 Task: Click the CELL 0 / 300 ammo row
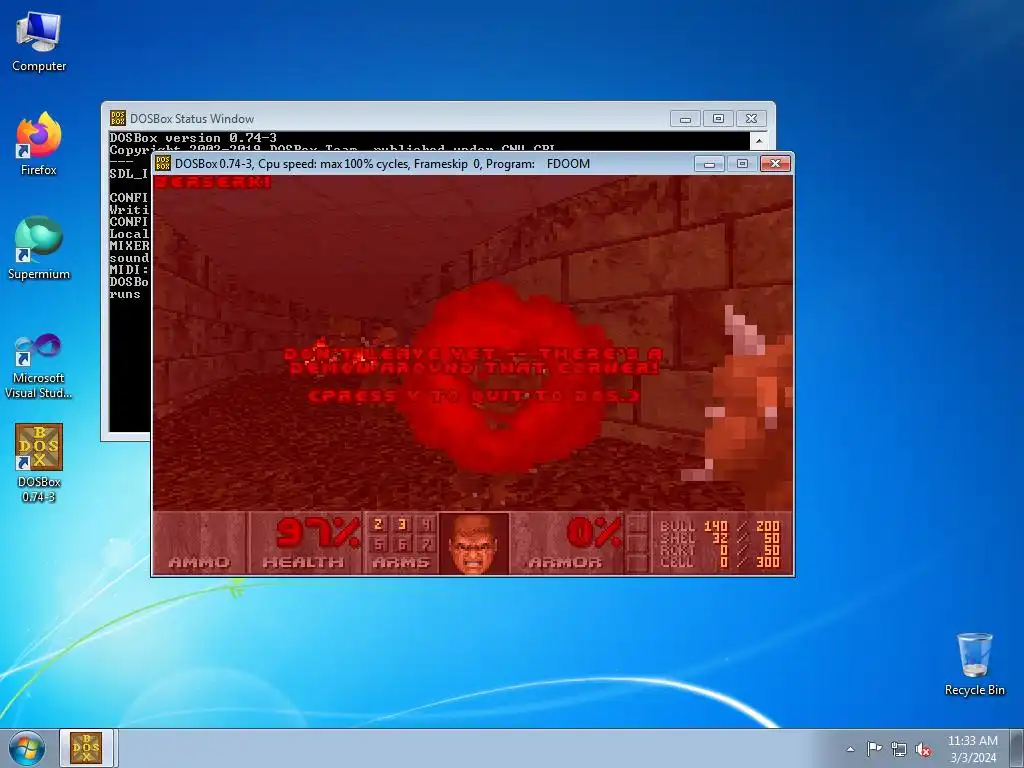coord(720,562)
